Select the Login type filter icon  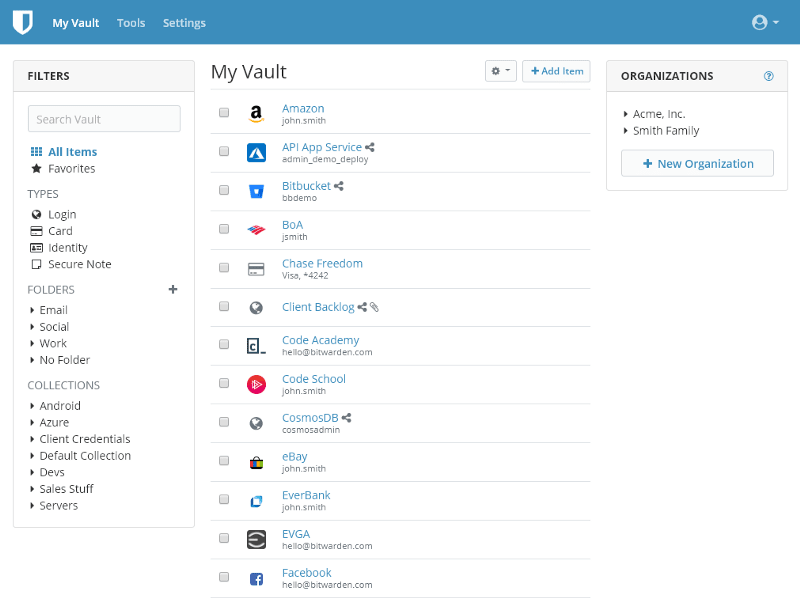(34, 214)
